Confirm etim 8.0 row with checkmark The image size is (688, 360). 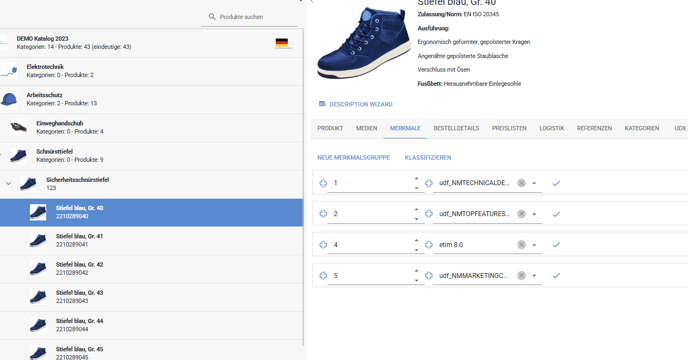556,245
